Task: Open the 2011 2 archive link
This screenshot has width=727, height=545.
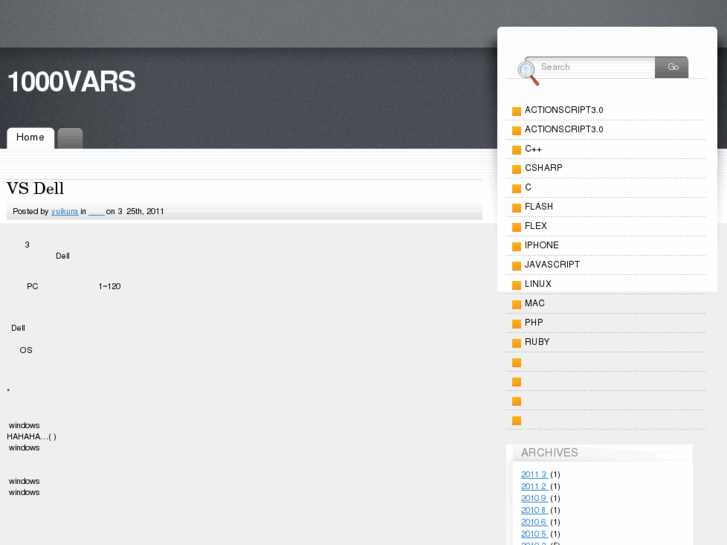Action: 534,487
